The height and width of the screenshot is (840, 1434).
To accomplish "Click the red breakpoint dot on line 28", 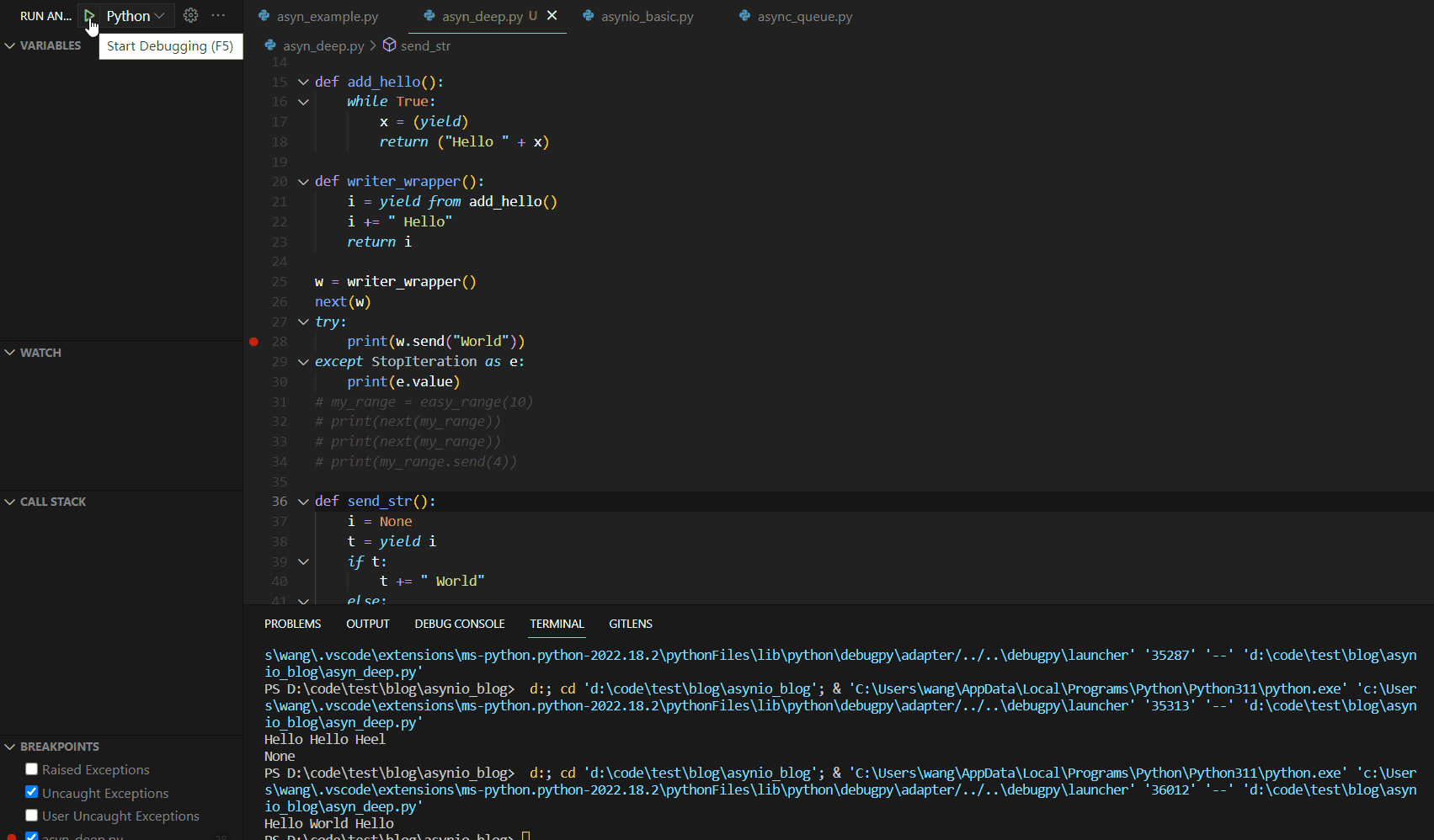I will pyautogui.click(x=253, y=342).
